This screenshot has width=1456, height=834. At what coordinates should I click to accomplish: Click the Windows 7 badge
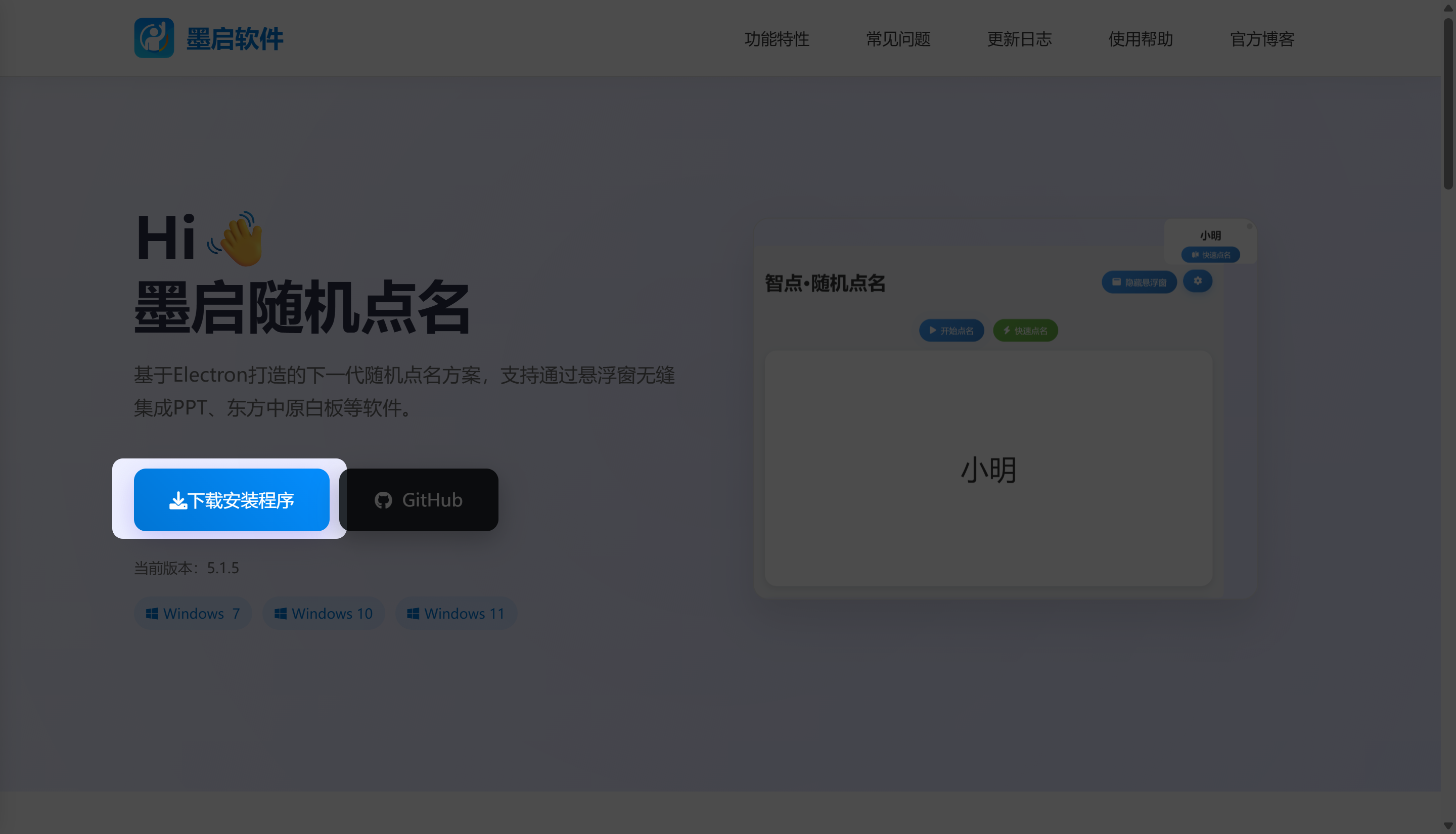[x=193, y=614]
